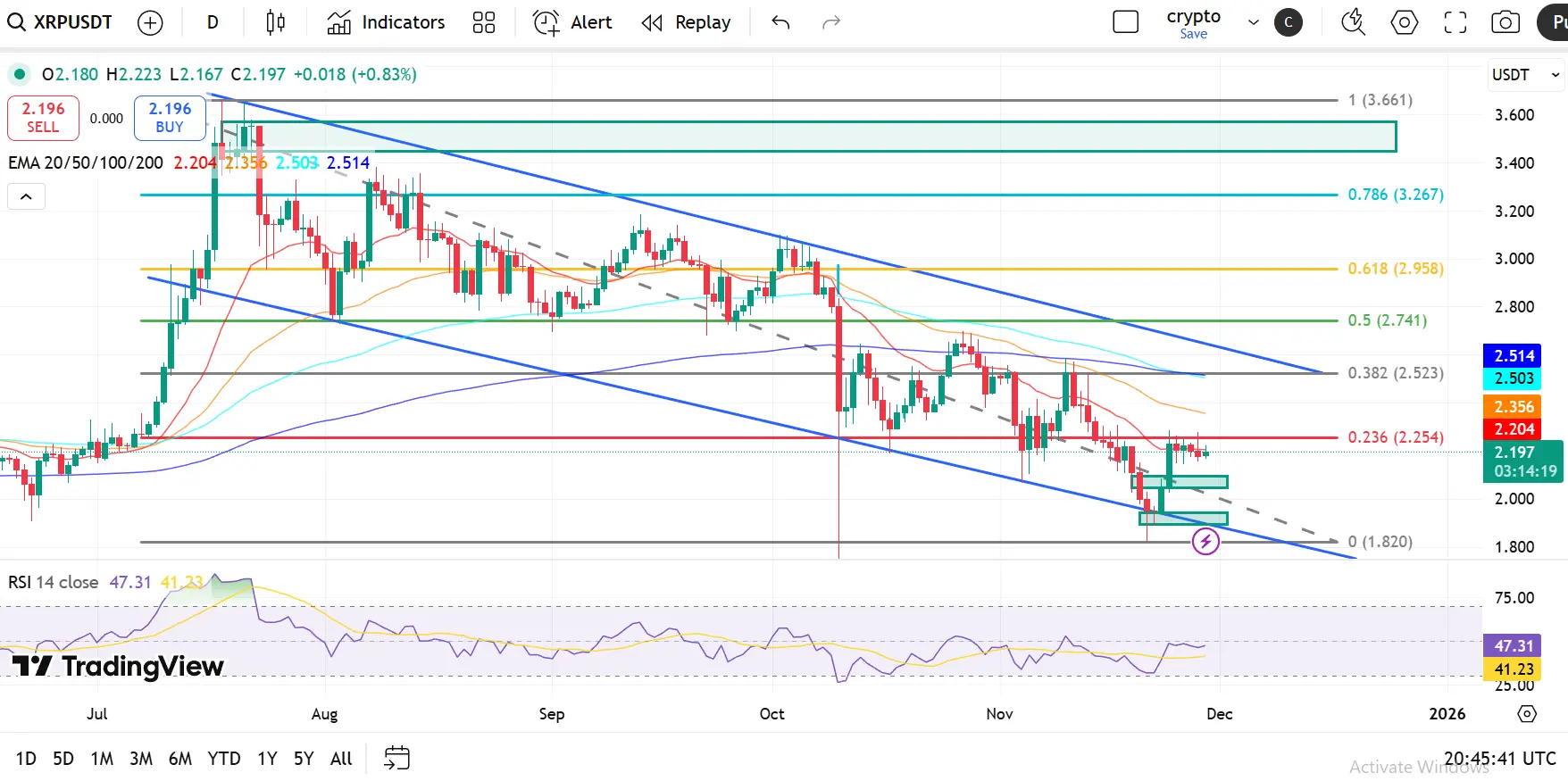The image size is (1568, 781).
Task: Click the 2.196 SELL button
Action: tap(43, 118)
